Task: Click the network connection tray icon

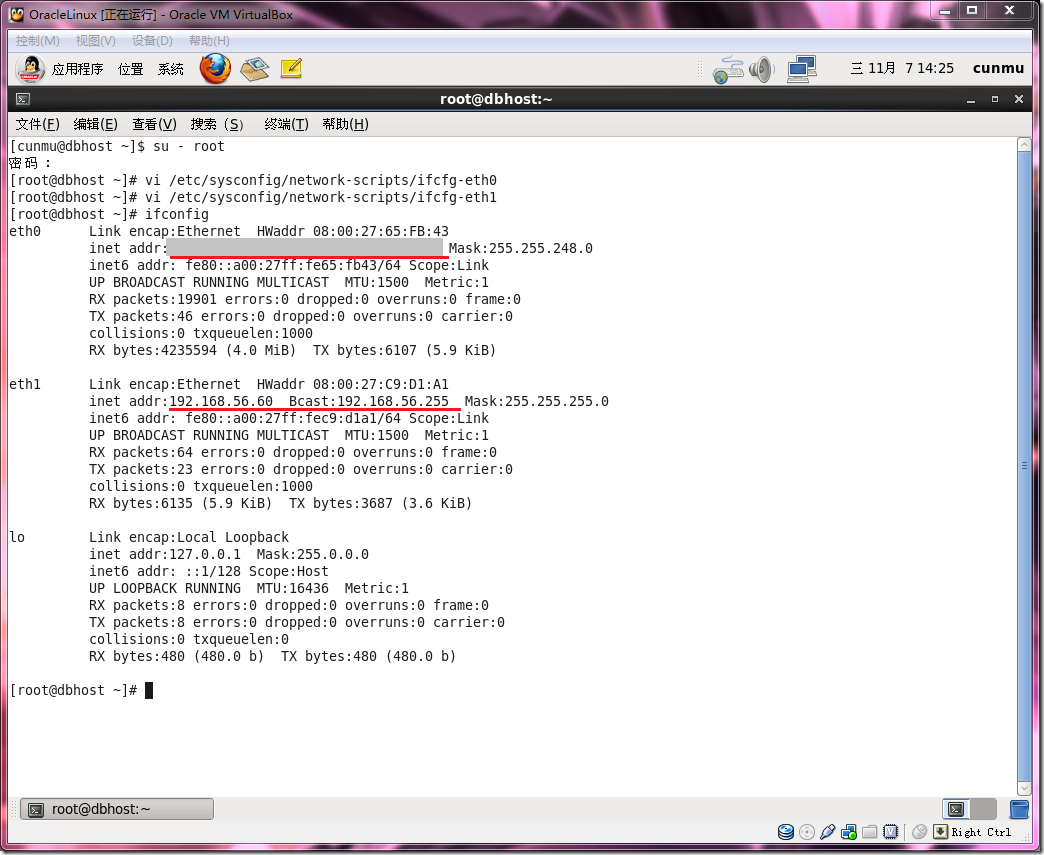Action: pos(728,70)
